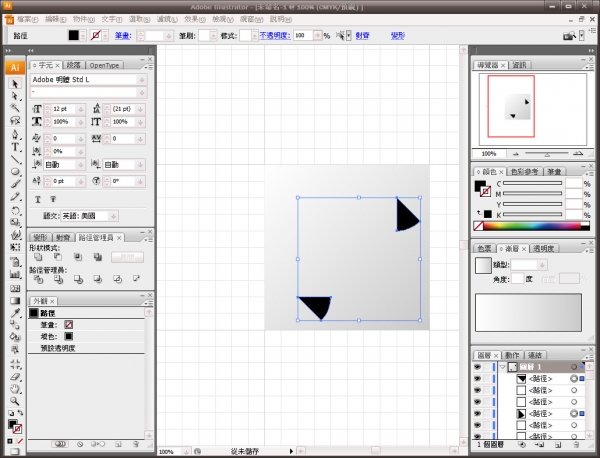Select the Magic Wand tool
The width and height of the screenshot is (600, 458).
click(15, 108)
